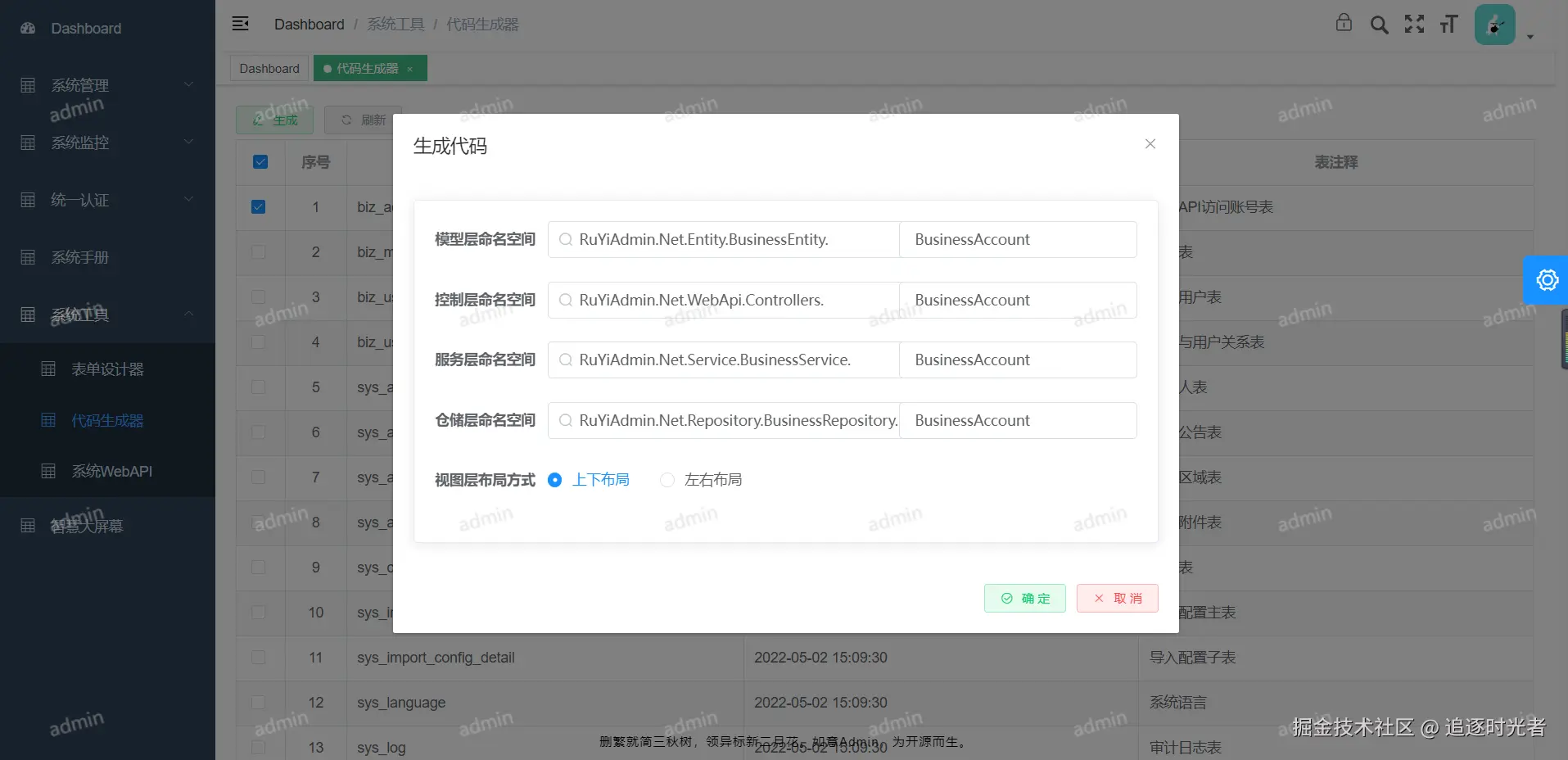This screenshot has width=1568, height=760.
Task: Check the row 11 sys_import_config_detail checkbox
Action: 258,658
